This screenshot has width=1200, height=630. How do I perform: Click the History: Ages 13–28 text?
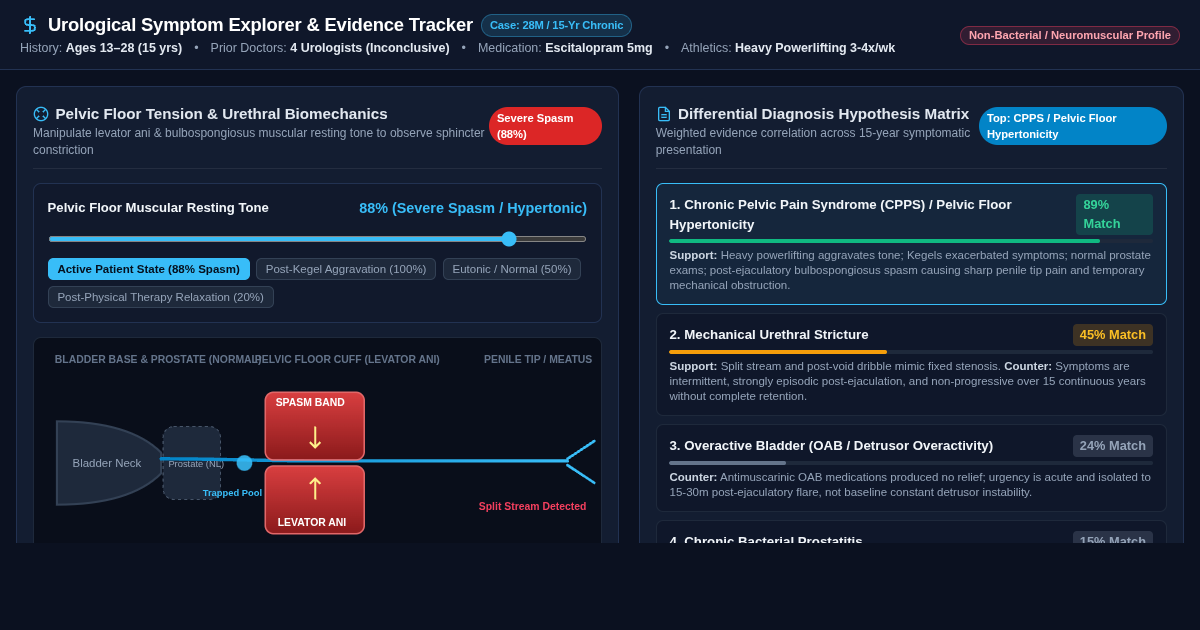(101, 48)
